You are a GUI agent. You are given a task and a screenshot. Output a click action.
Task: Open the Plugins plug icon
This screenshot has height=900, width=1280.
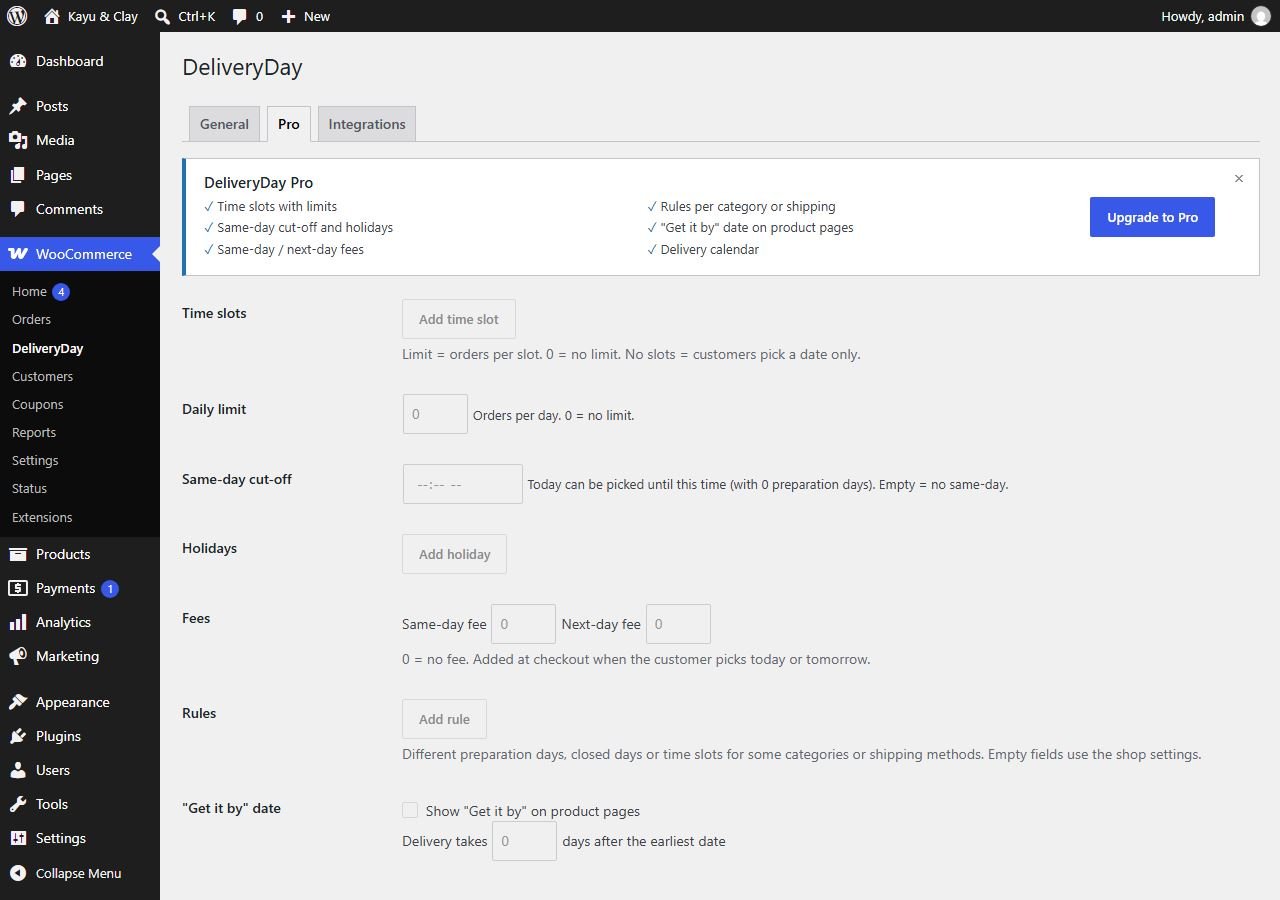tap(18, 736)
